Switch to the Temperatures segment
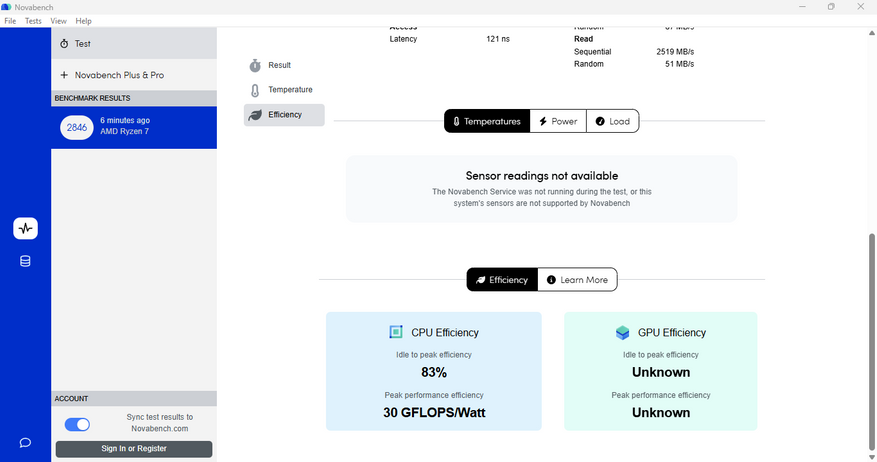The width and height of the screenshot is (877, 462). pyautogui.click(x=487, y=121)
